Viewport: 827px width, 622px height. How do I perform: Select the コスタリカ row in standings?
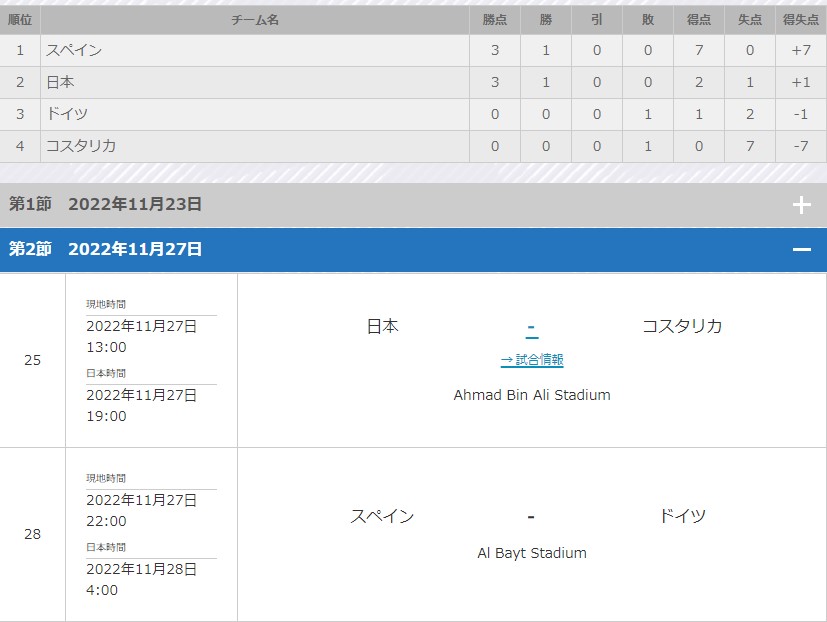tap(414, 146)
